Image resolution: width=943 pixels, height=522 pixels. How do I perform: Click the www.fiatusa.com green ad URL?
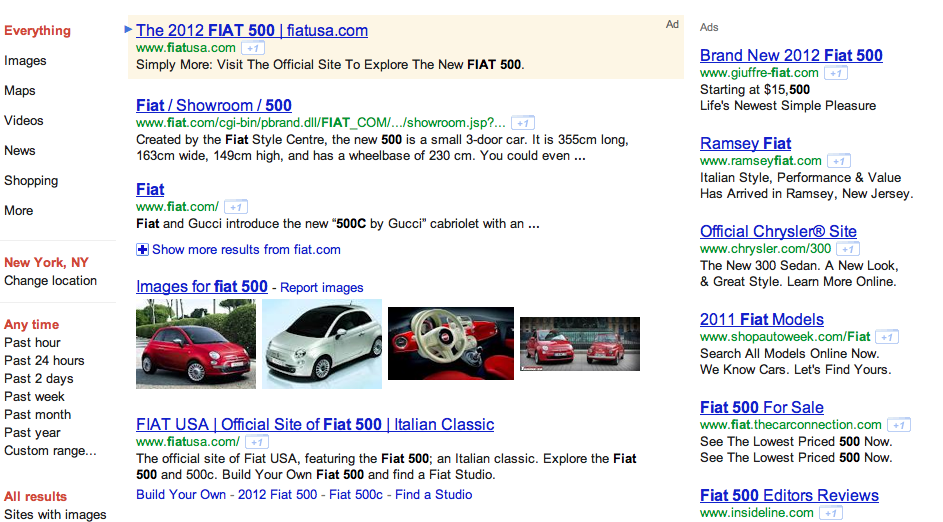pos(186,48)
